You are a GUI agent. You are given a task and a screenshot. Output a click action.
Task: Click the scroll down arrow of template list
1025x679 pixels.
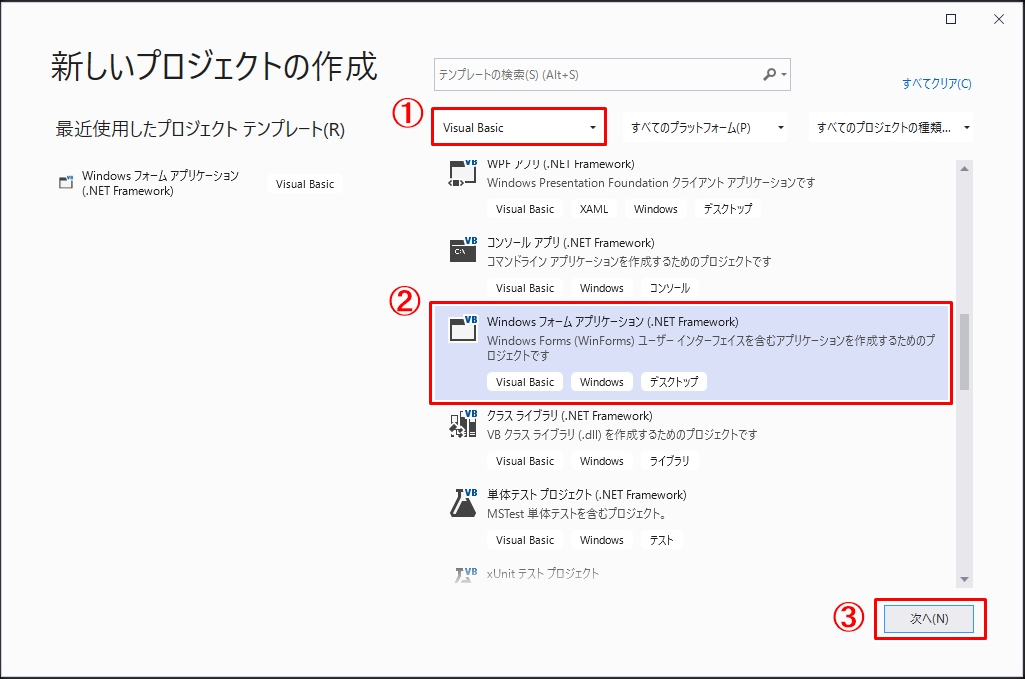pos(964,579)
